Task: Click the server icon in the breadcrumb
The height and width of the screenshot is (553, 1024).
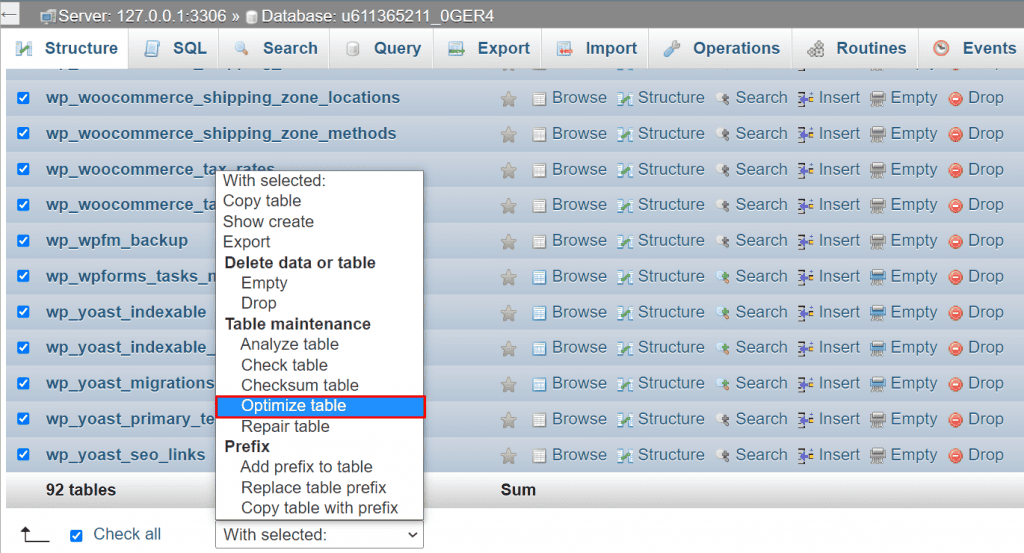Action: [47, 17]
